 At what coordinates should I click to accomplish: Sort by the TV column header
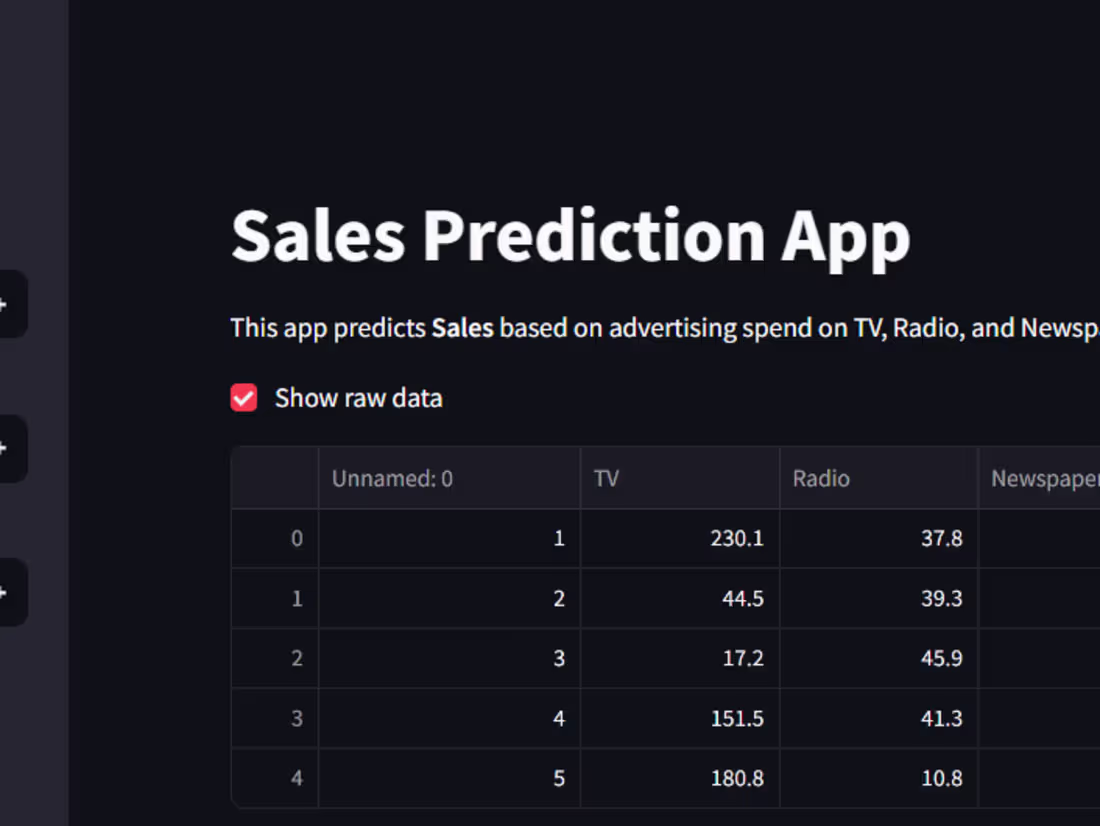[680, 478]
